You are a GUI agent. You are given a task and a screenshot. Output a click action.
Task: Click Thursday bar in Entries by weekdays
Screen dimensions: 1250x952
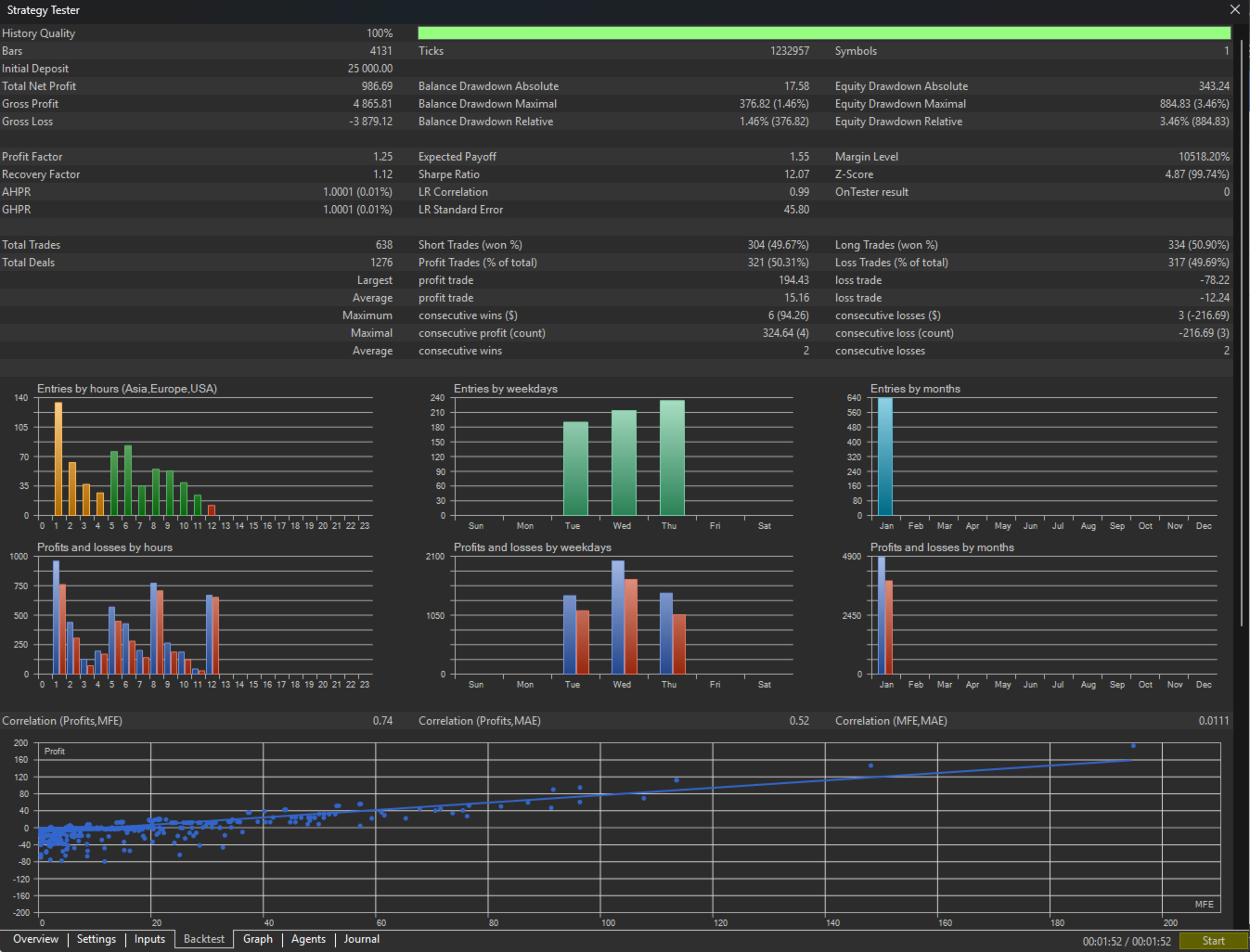point(672,457)
